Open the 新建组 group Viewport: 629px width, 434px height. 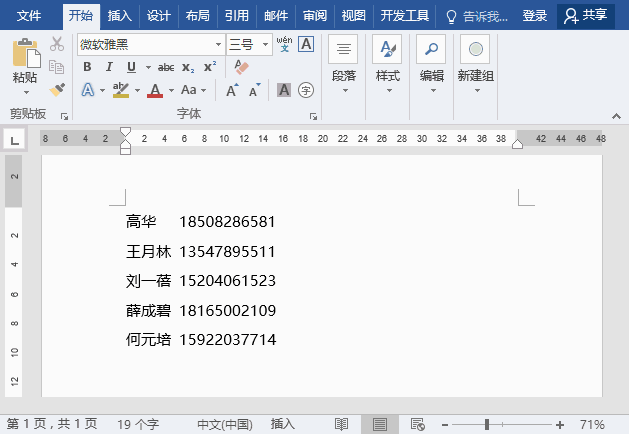point(475,65)
